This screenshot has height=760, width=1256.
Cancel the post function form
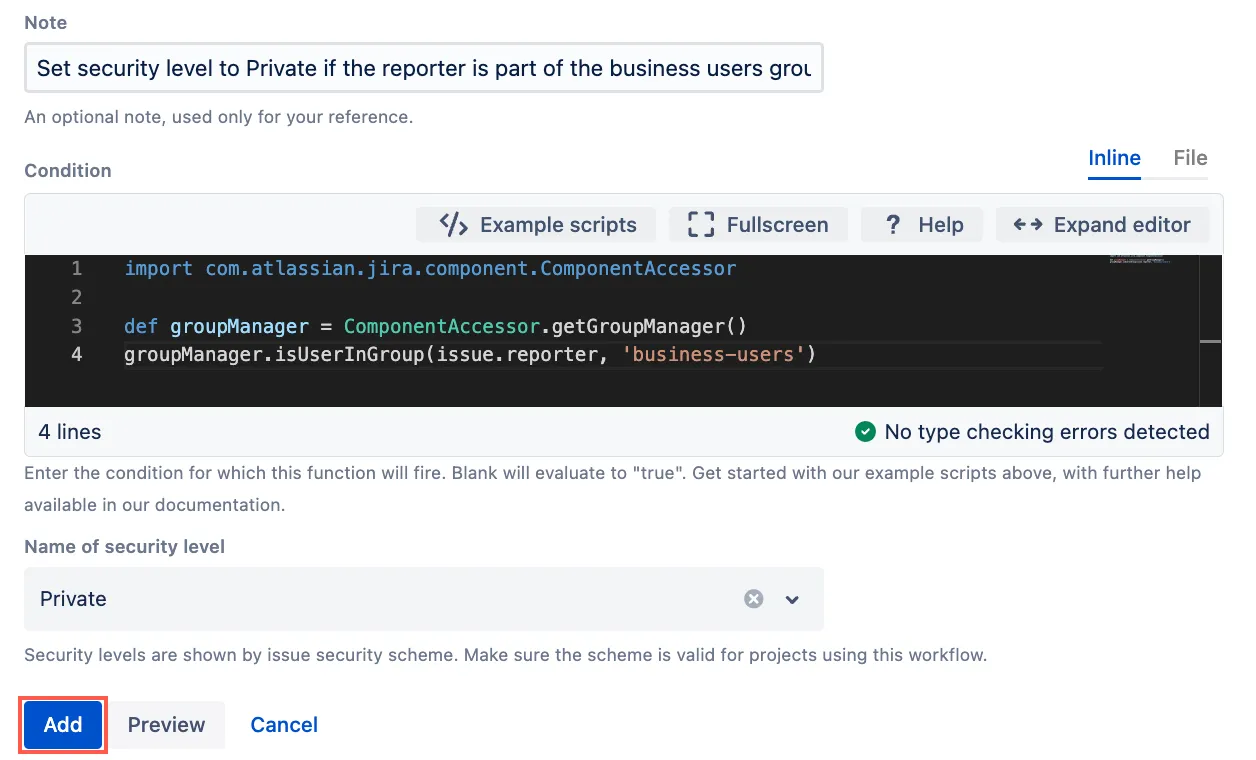tap(284, 725)
